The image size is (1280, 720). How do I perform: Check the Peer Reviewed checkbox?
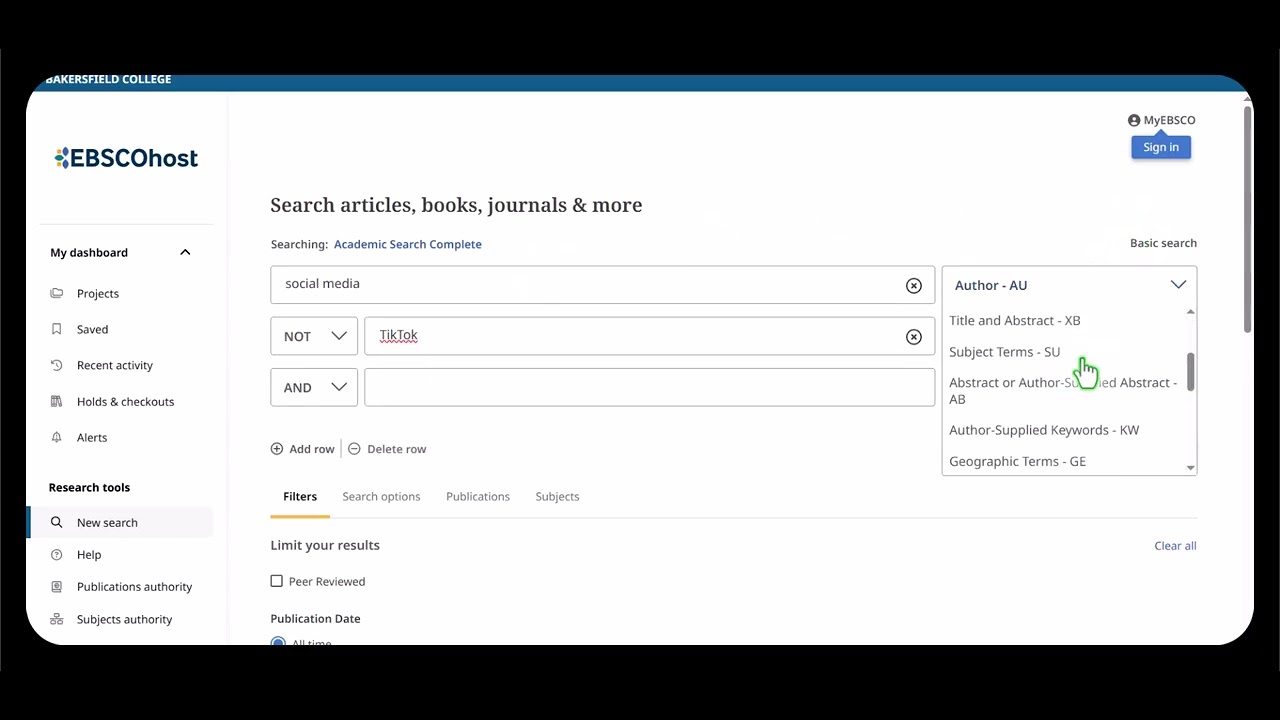(x=277, y=581)
